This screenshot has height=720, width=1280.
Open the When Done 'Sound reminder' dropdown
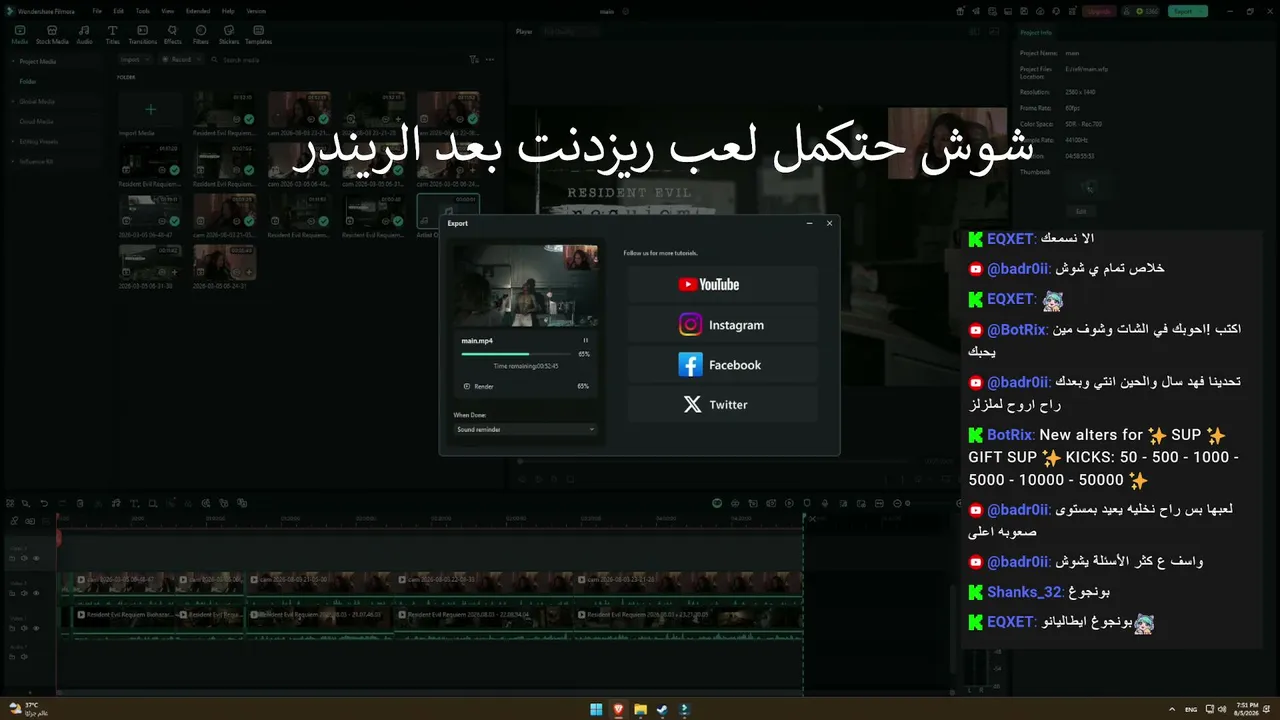[x=525, y=429]
